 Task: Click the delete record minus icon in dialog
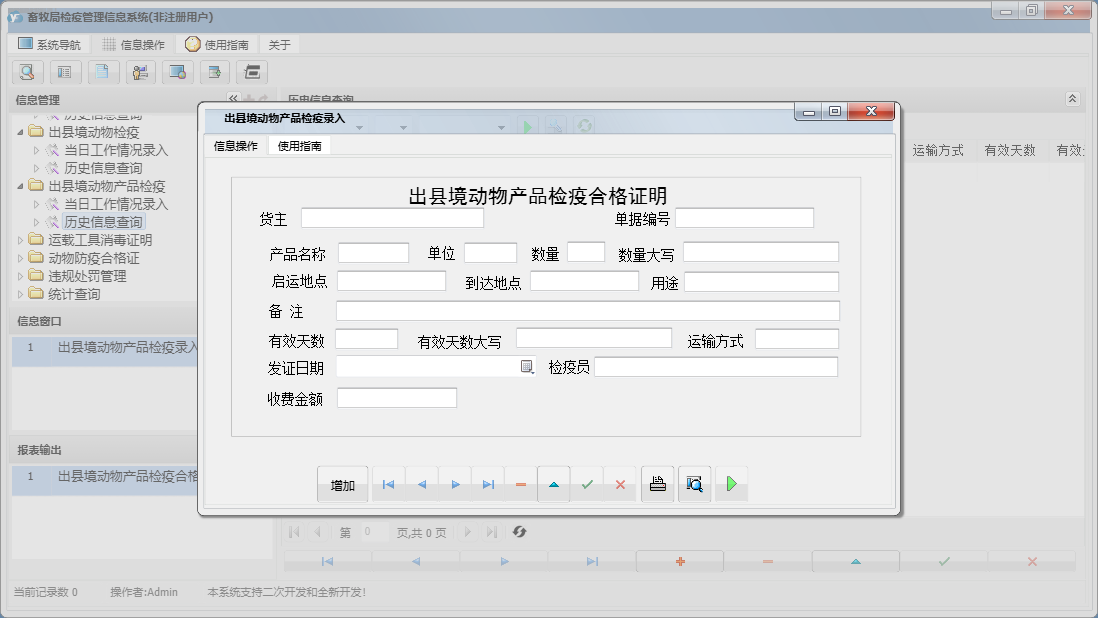[520, 484]
